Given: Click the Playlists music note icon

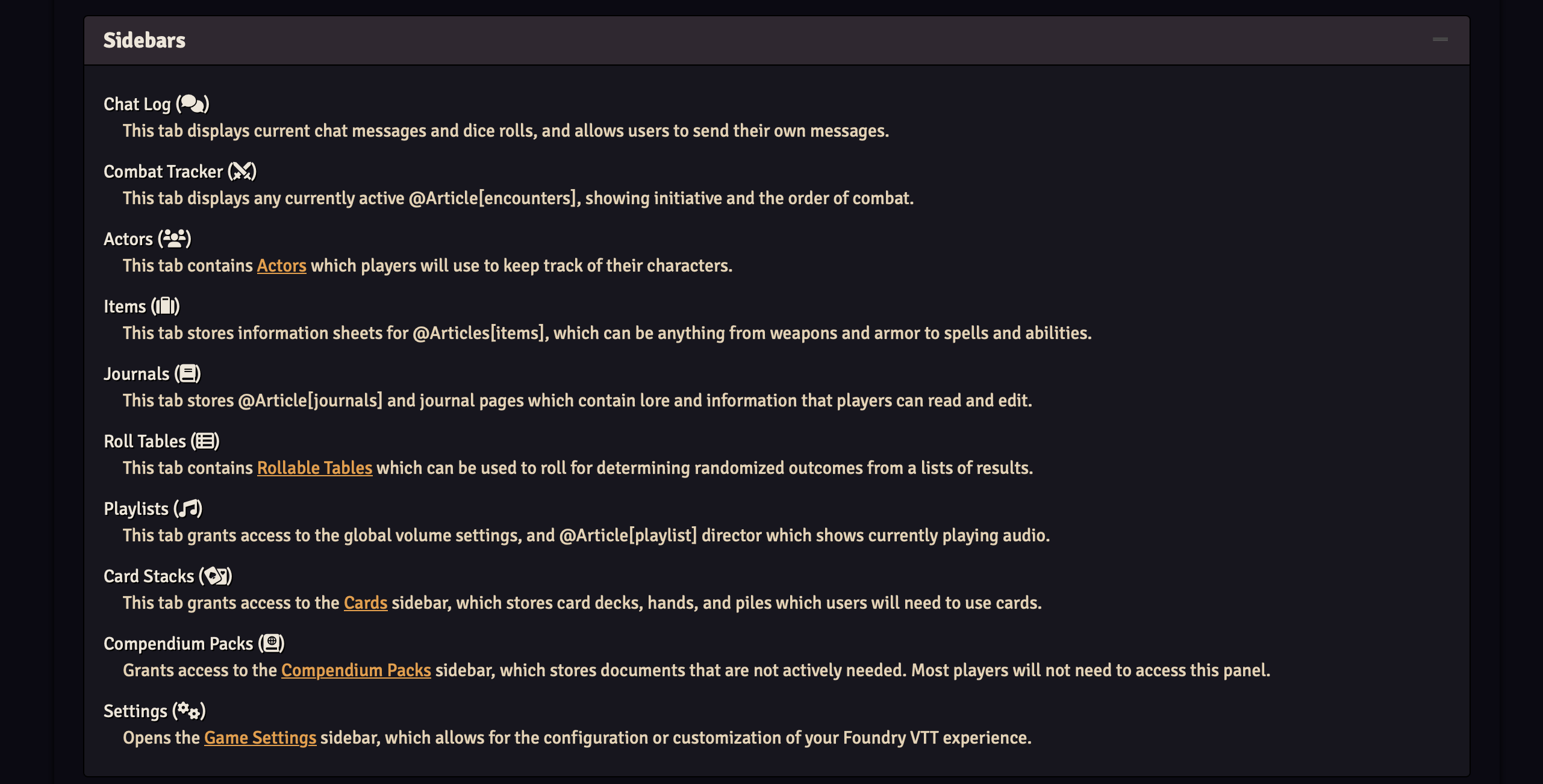Looking at the screenshot, I should pos(189,508).
